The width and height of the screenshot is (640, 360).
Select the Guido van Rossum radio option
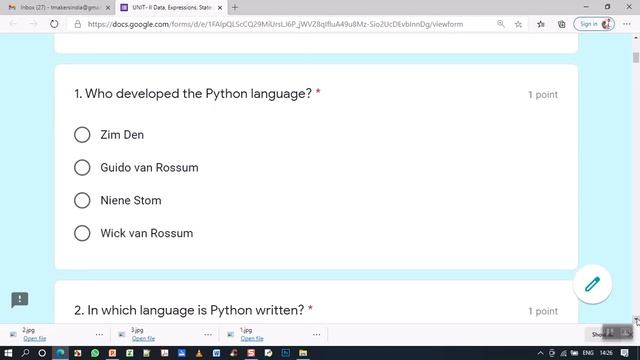(x=82, y=167)
